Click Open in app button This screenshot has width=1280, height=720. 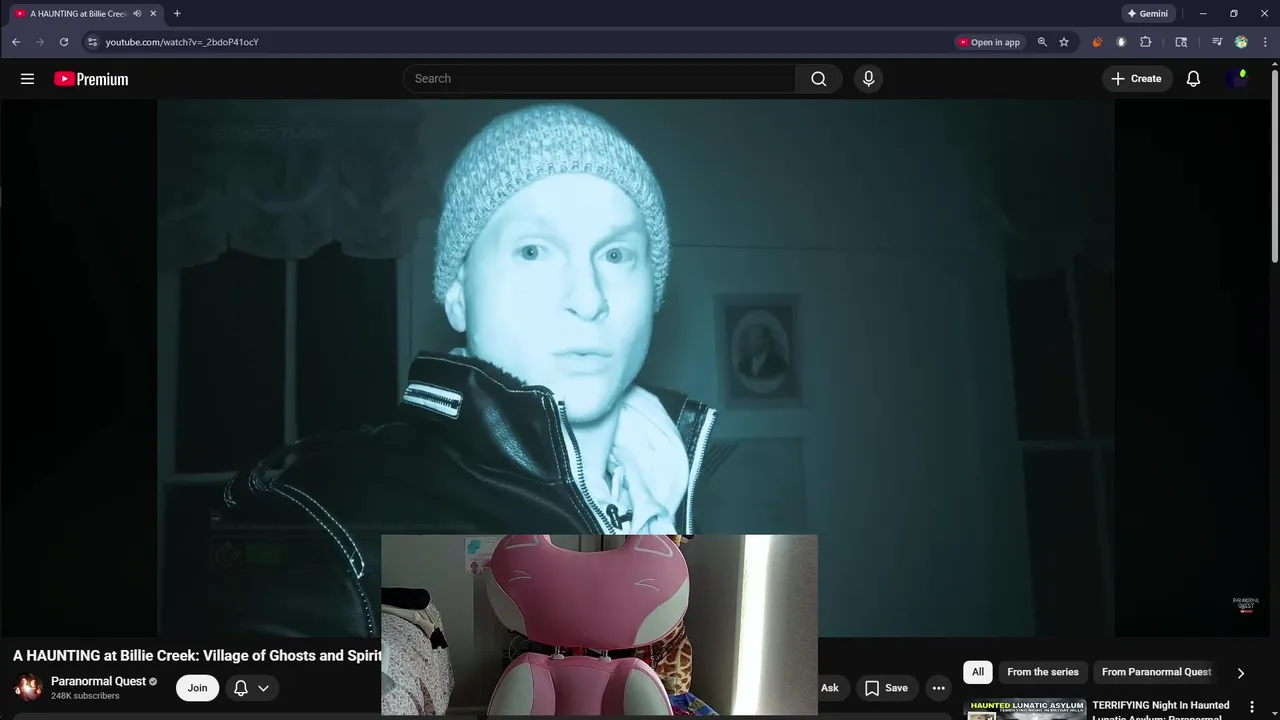[x=989, y=42]
